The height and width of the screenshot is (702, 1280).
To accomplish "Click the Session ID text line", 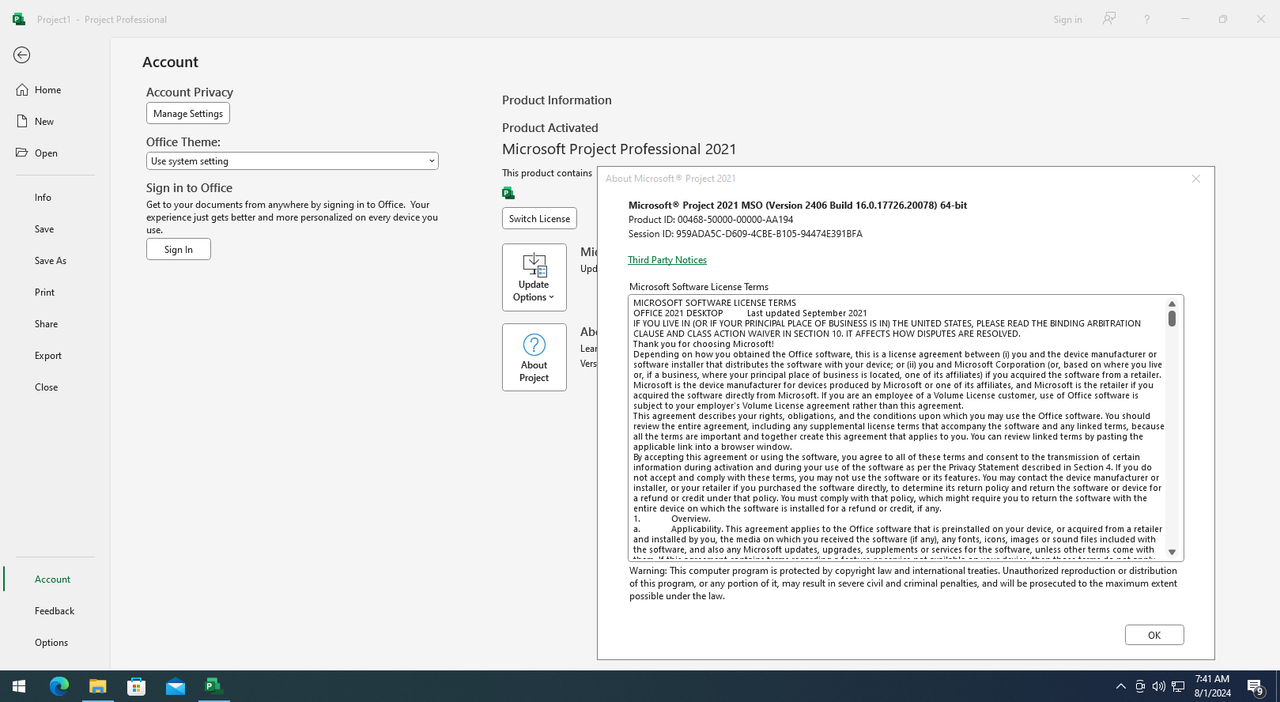I will point(745,234).
